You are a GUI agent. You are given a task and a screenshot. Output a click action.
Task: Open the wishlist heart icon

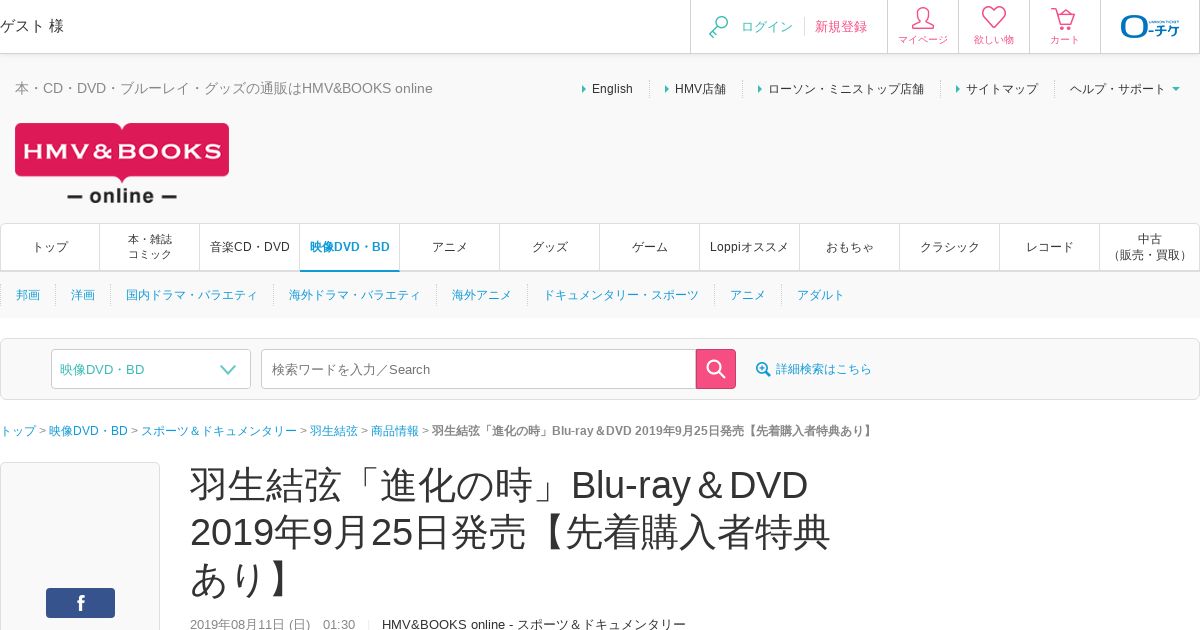coord(994,18)
